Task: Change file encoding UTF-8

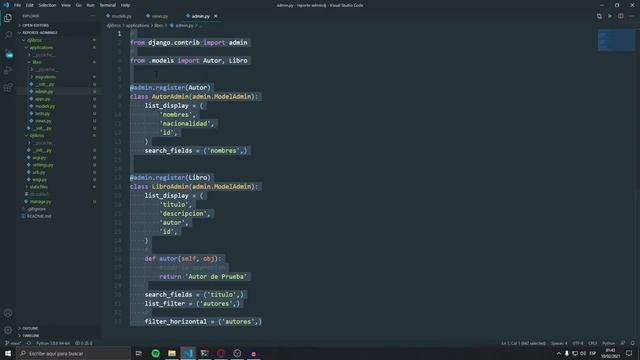Action: (x=578, y=343)
